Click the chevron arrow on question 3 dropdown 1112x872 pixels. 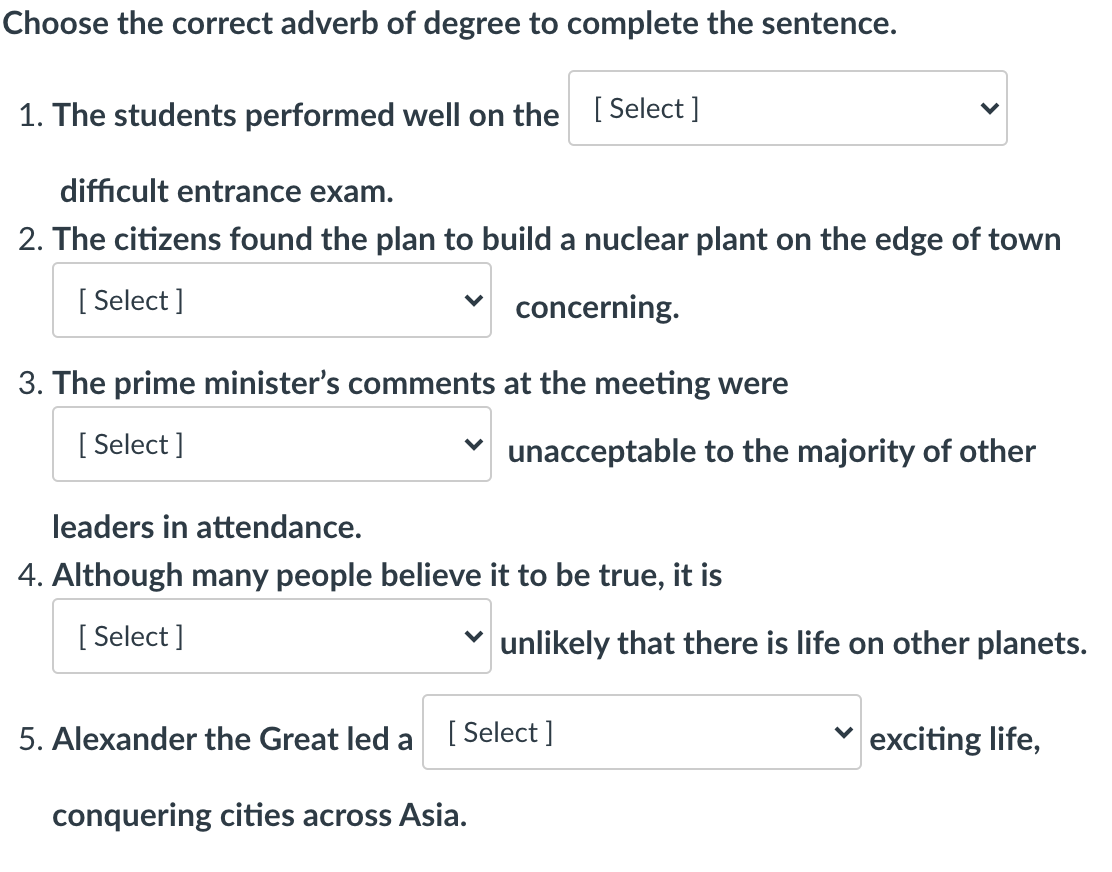tap(472, 444)
